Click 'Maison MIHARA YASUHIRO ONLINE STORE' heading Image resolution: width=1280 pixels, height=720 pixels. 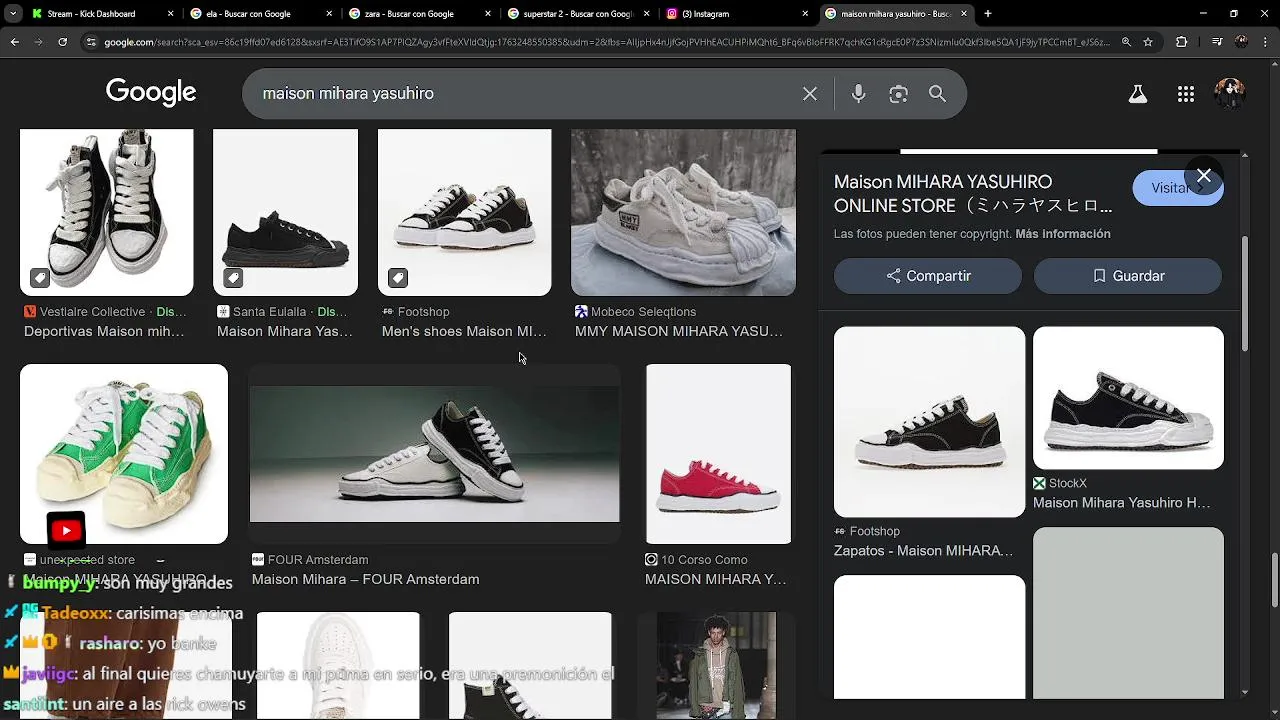(x=973, y=194)
